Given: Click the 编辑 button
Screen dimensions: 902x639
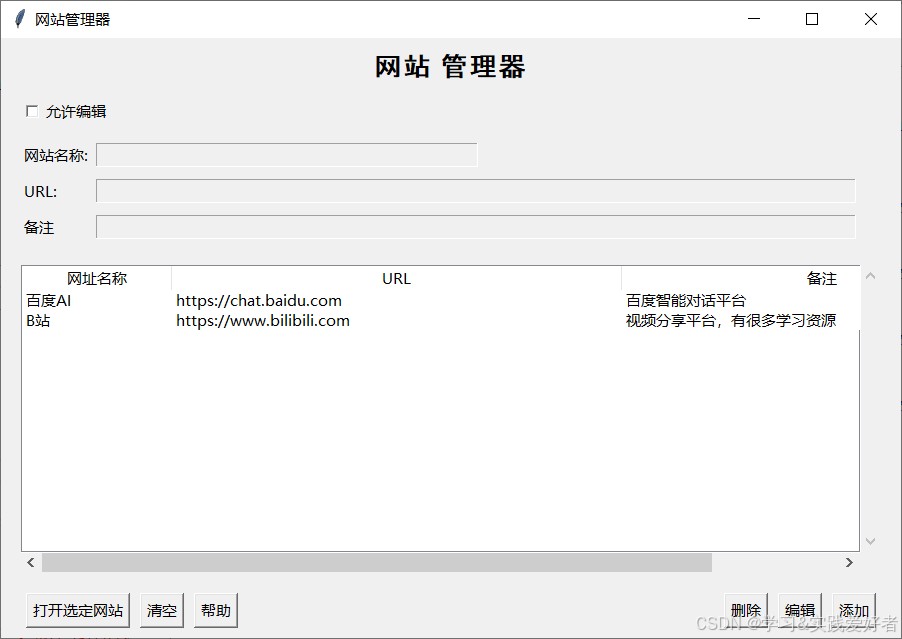Looking at the screenshot, I should pyautogui.click(x=800, y=610).
